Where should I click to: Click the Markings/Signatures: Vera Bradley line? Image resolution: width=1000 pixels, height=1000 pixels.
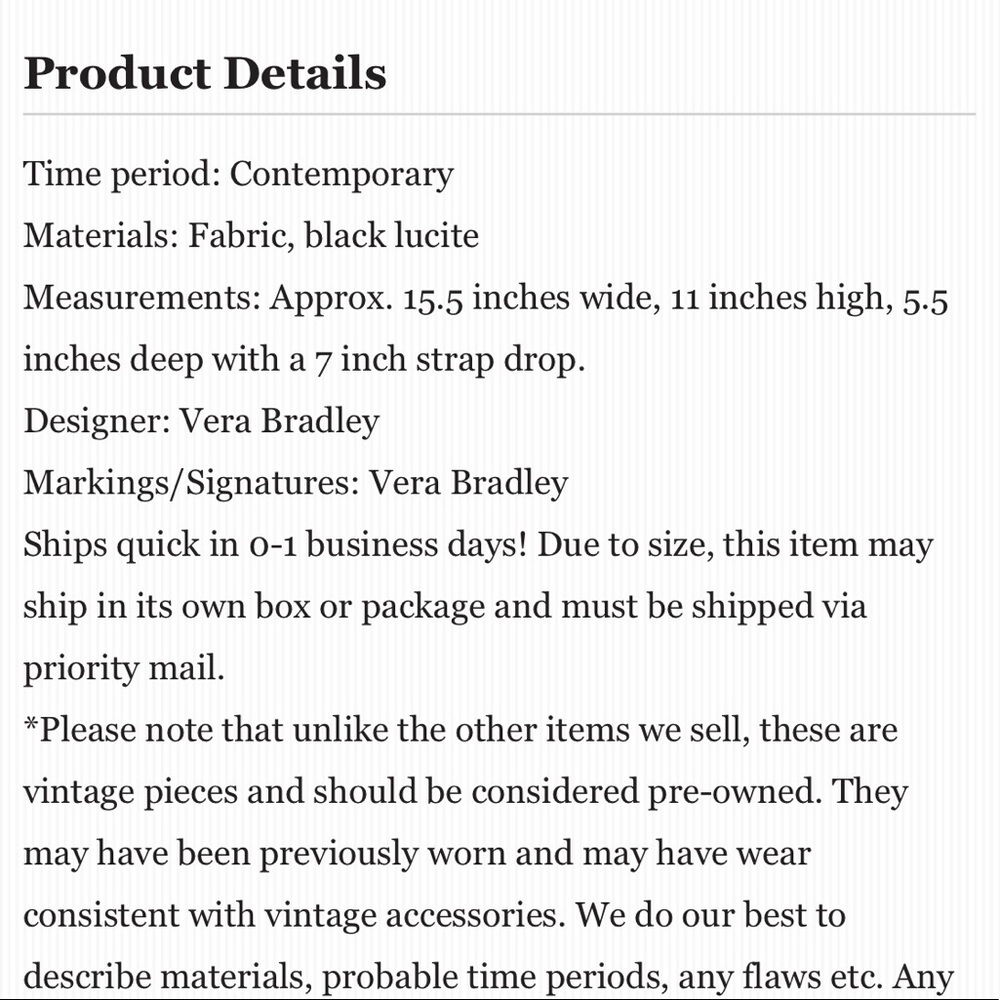[296, 483]
